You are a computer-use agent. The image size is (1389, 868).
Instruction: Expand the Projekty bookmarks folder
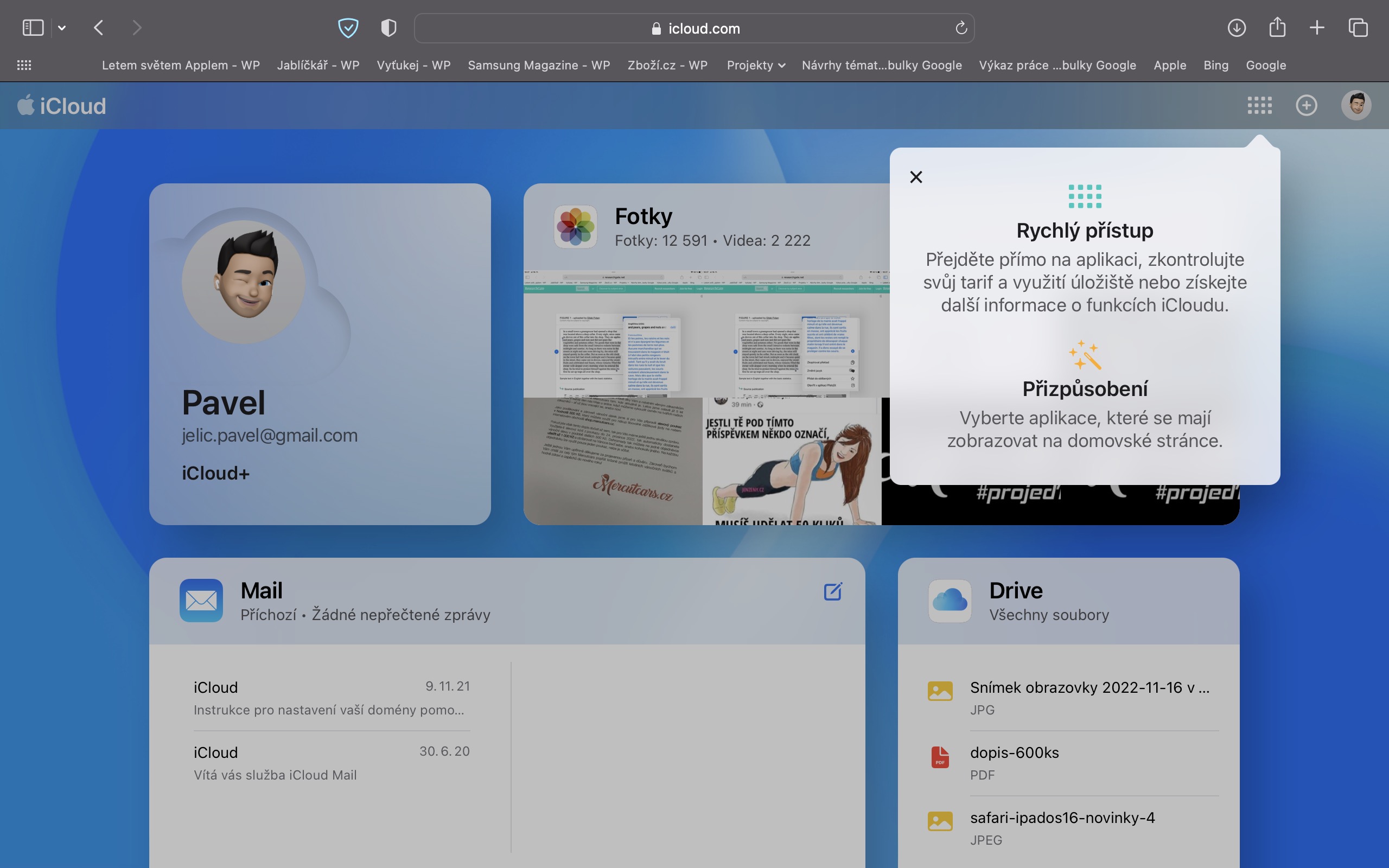755,66
